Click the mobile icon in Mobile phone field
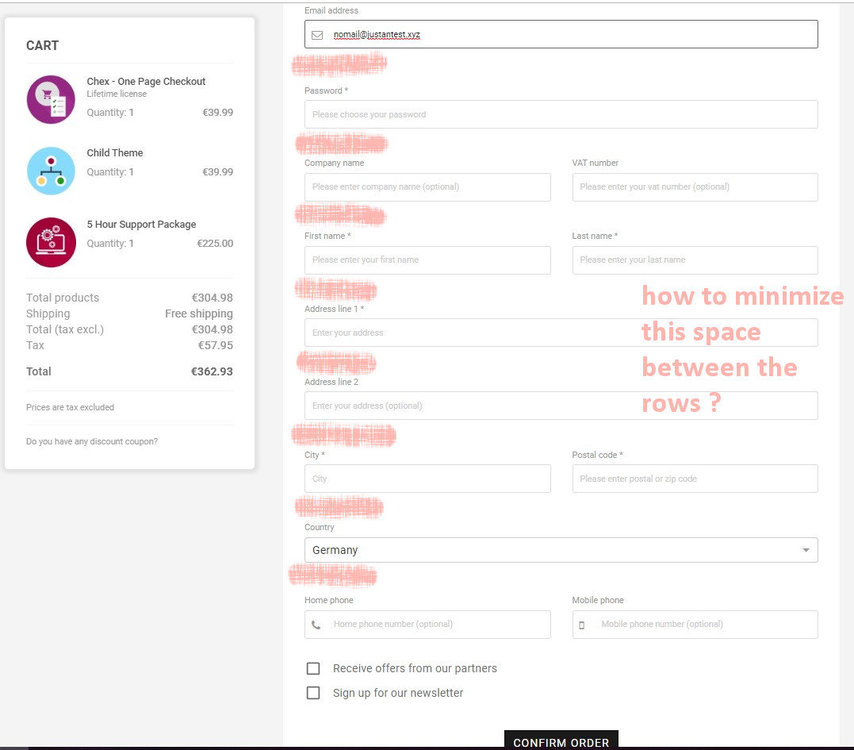This screenshot has width=854, height=750. tap(584, 625)
